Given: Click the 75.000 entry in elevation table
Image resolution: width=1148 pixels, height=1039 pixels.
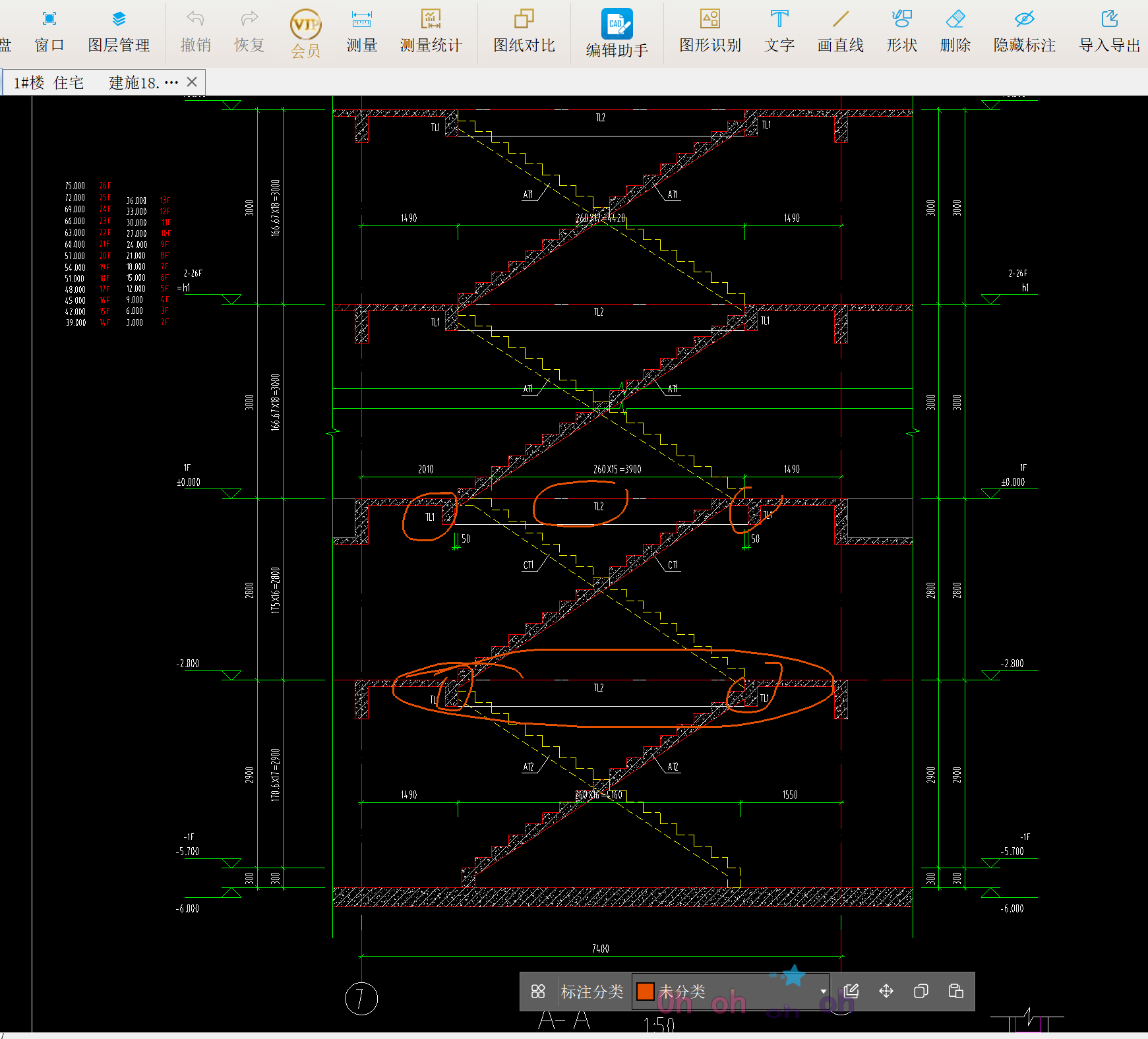Looking at the screenshot, I should pyautogui.click(x=75, y=186).
